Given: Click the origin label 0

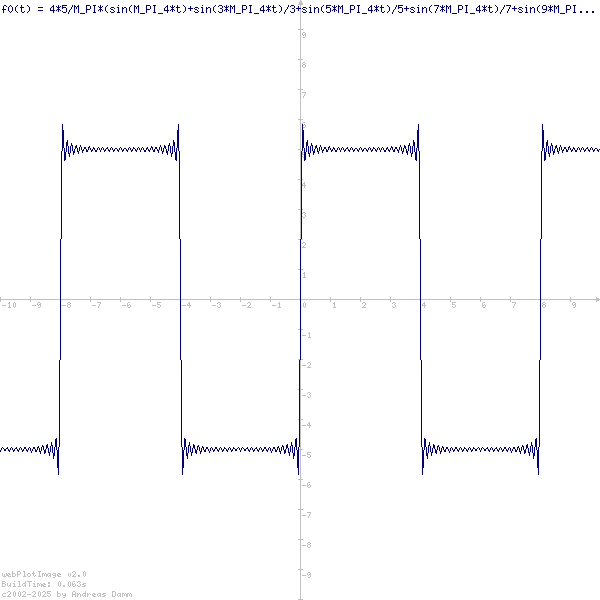Looking at the screenshot, I should coord(304,305).
